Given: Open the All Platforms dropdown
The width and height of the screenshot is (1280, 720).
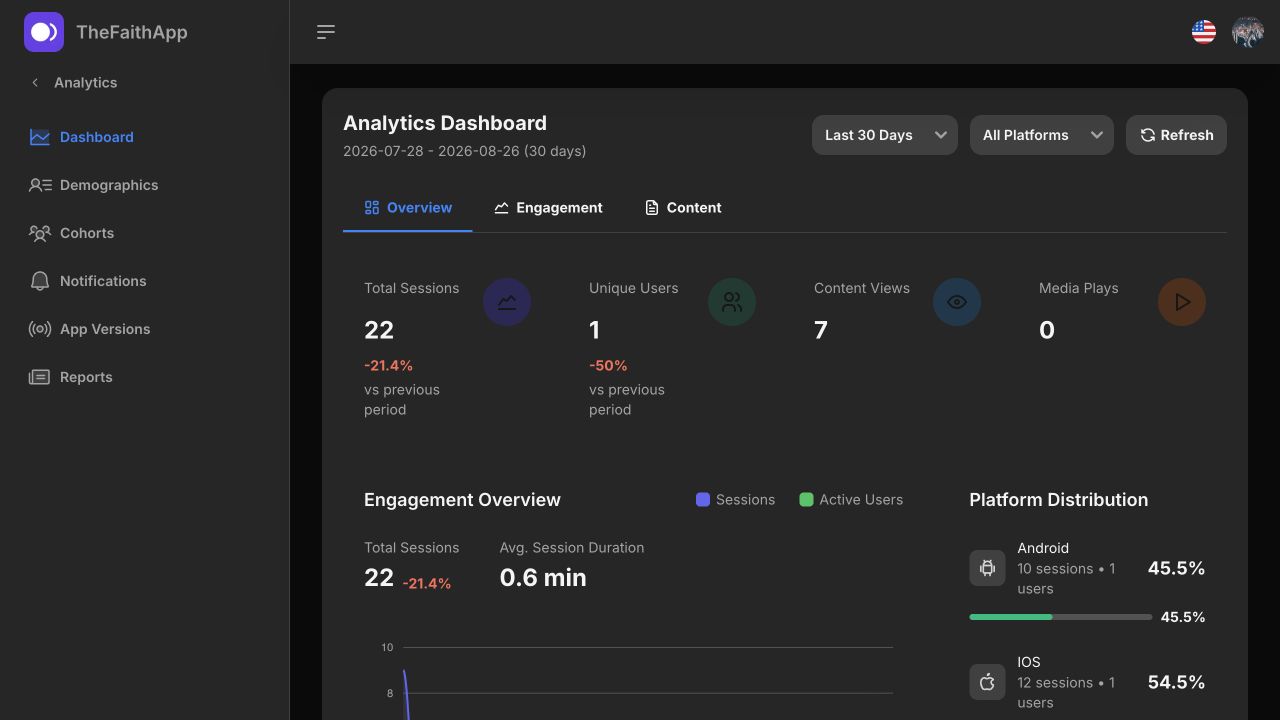Looking at the screenshot, I should click(x=1042, y=135).
